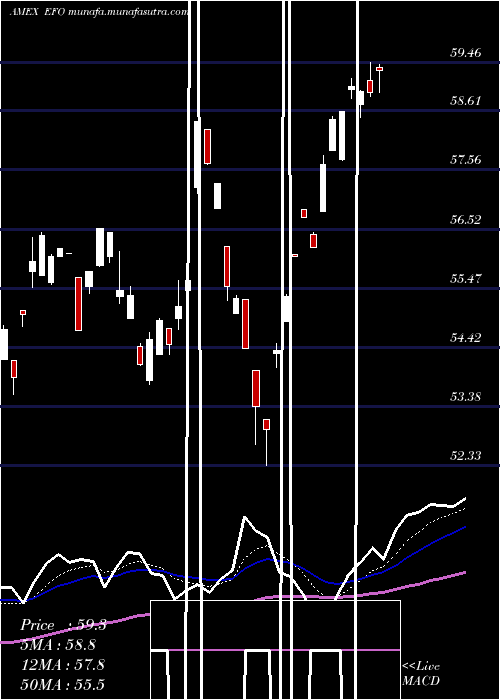Click the 12MA : 57.8 readout
Viewport: 500px width, 700px height.
(63, 664)
